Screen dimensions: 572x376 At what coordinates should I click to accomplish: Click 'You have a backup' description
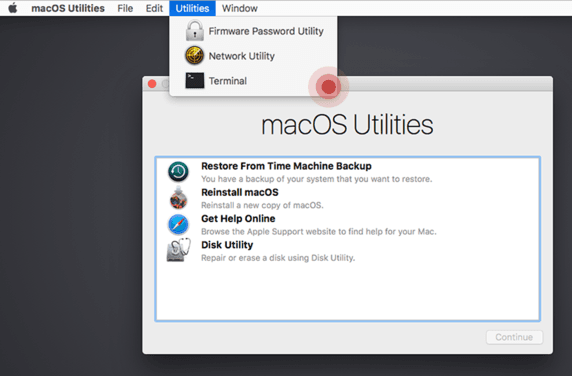tap(317, 179)
